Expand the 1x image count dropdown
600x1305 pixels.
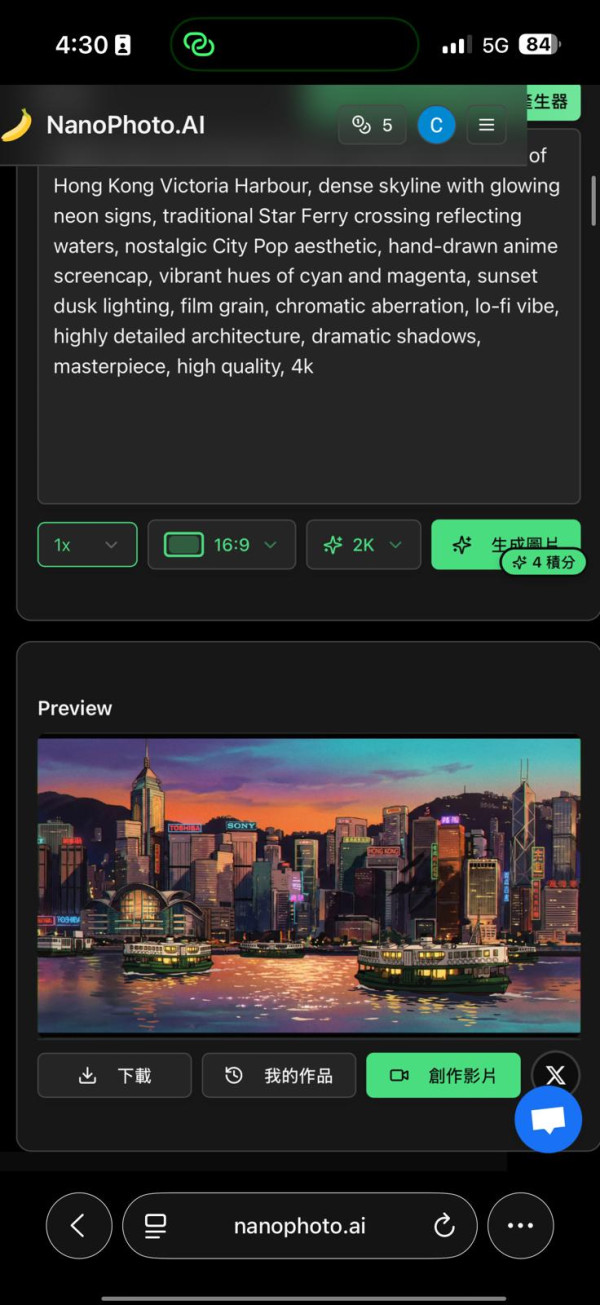point(87,545)
